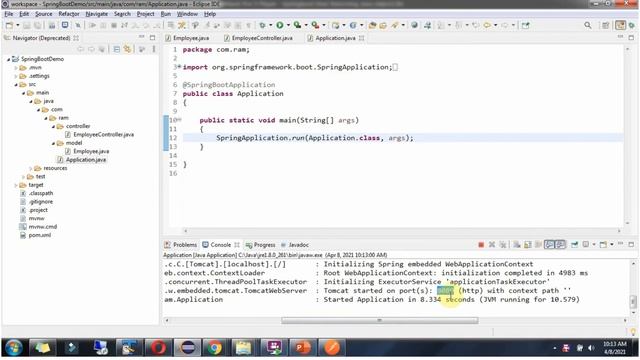The width and height of the screenshot is (640, 360).
Task: Click the Coverage run toolbar icon
Action: click(297, 25)
